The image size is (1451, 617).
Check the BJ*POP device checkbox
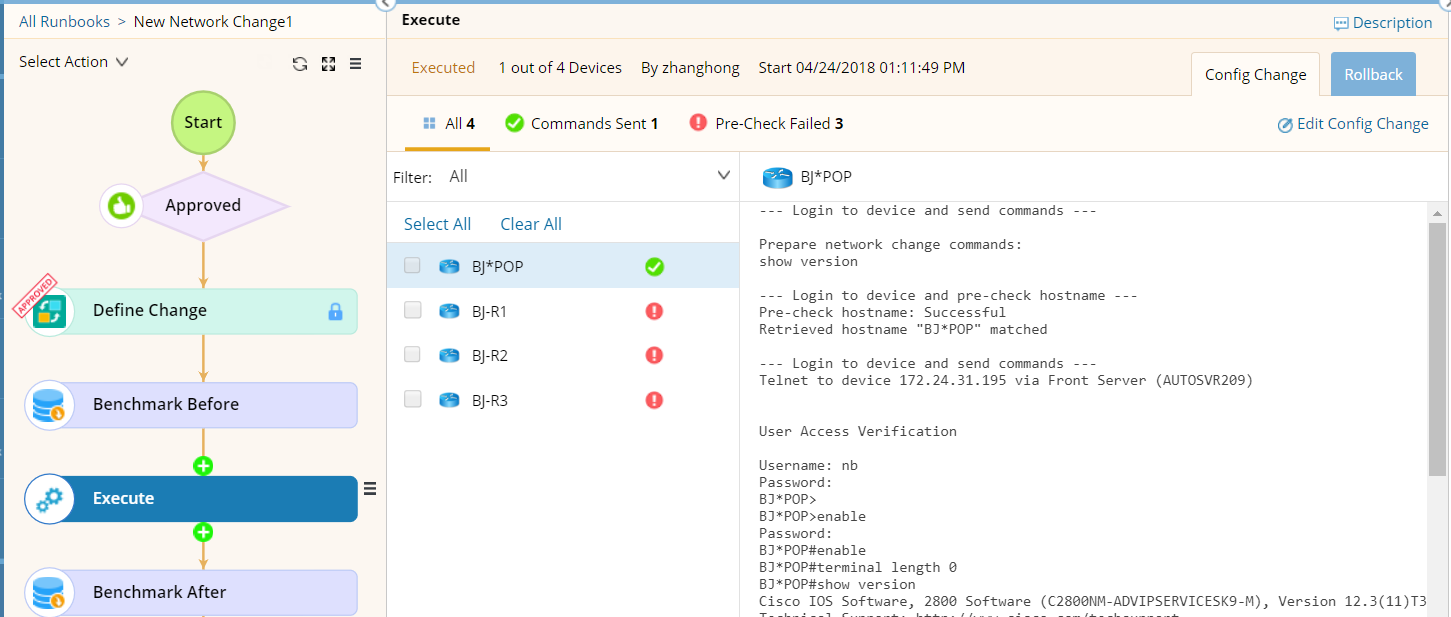pos(413,266)
